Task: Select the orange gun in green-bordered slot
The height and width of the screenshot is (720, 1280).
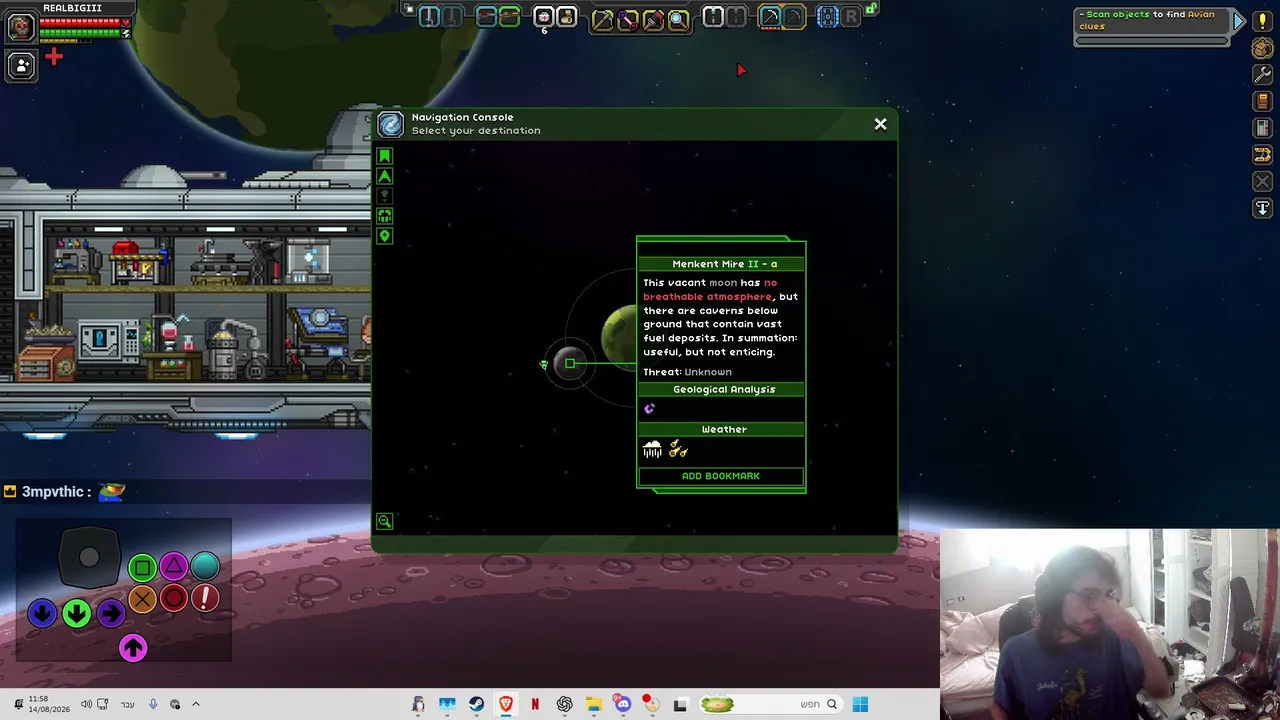Action: (x=509, y=17)
